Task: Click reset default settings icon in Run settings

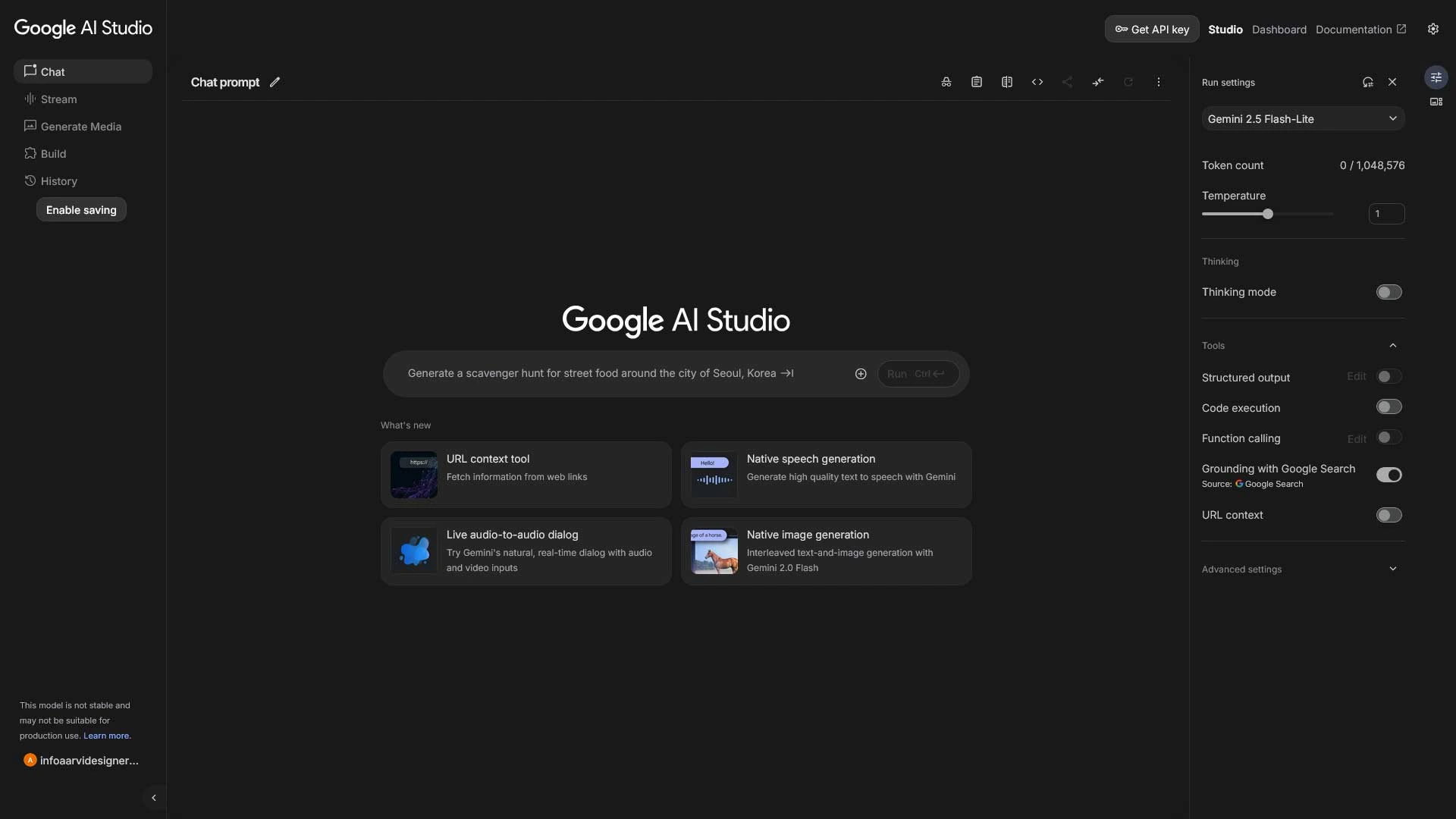Action: coord(1367,82)
